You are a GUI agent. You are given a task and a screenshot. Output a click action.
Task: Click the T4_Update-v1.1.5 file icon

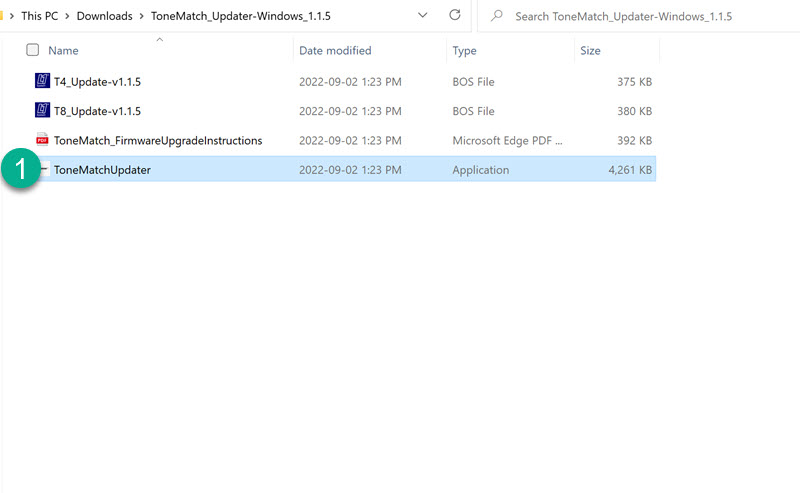pyautogui.click(x=43, y=82)
